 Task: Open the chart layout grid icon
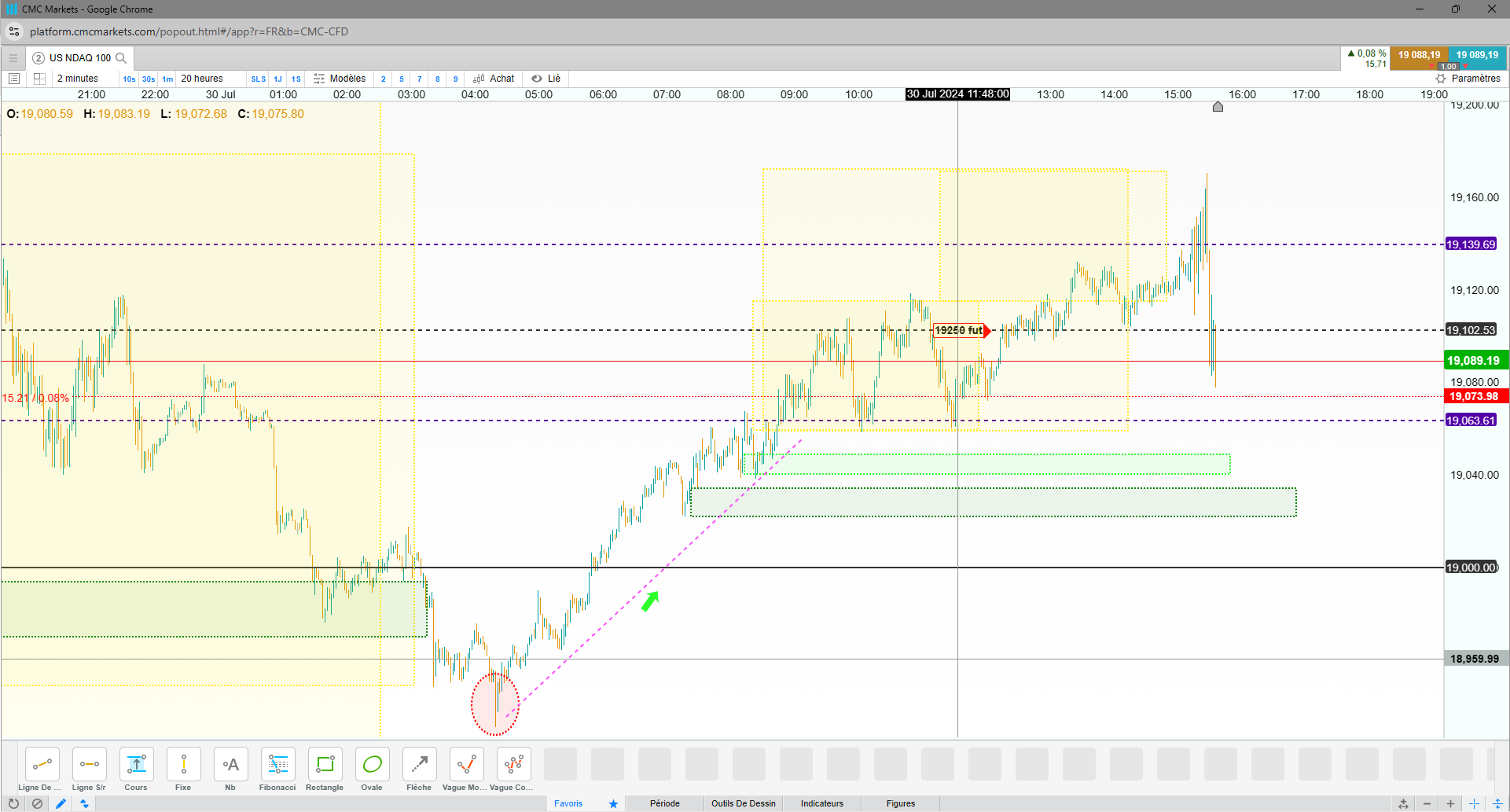click(x=39, y=79)
